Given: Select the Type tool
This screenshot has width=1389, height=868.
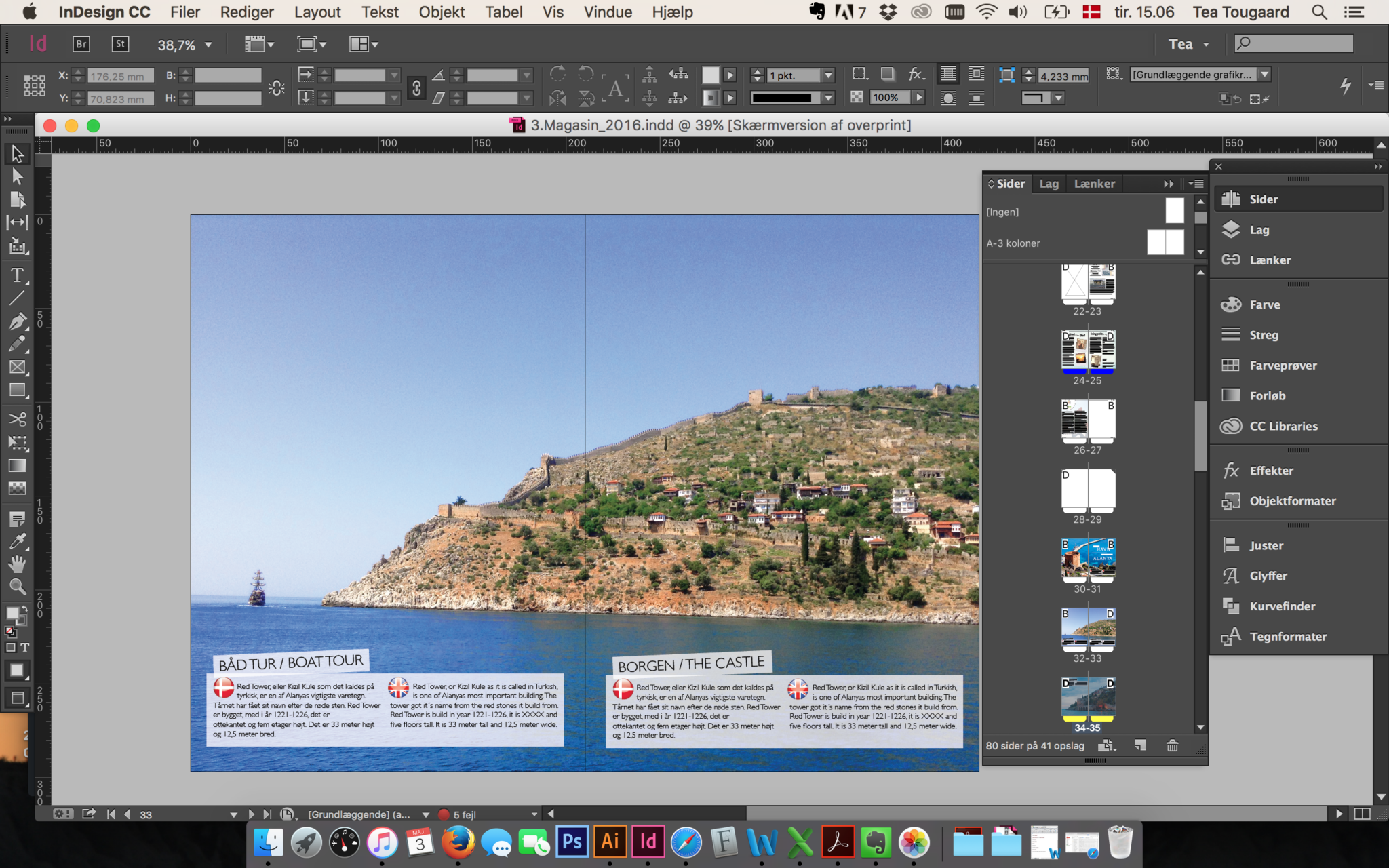Looking at the screenshot, I should [17, 275].
